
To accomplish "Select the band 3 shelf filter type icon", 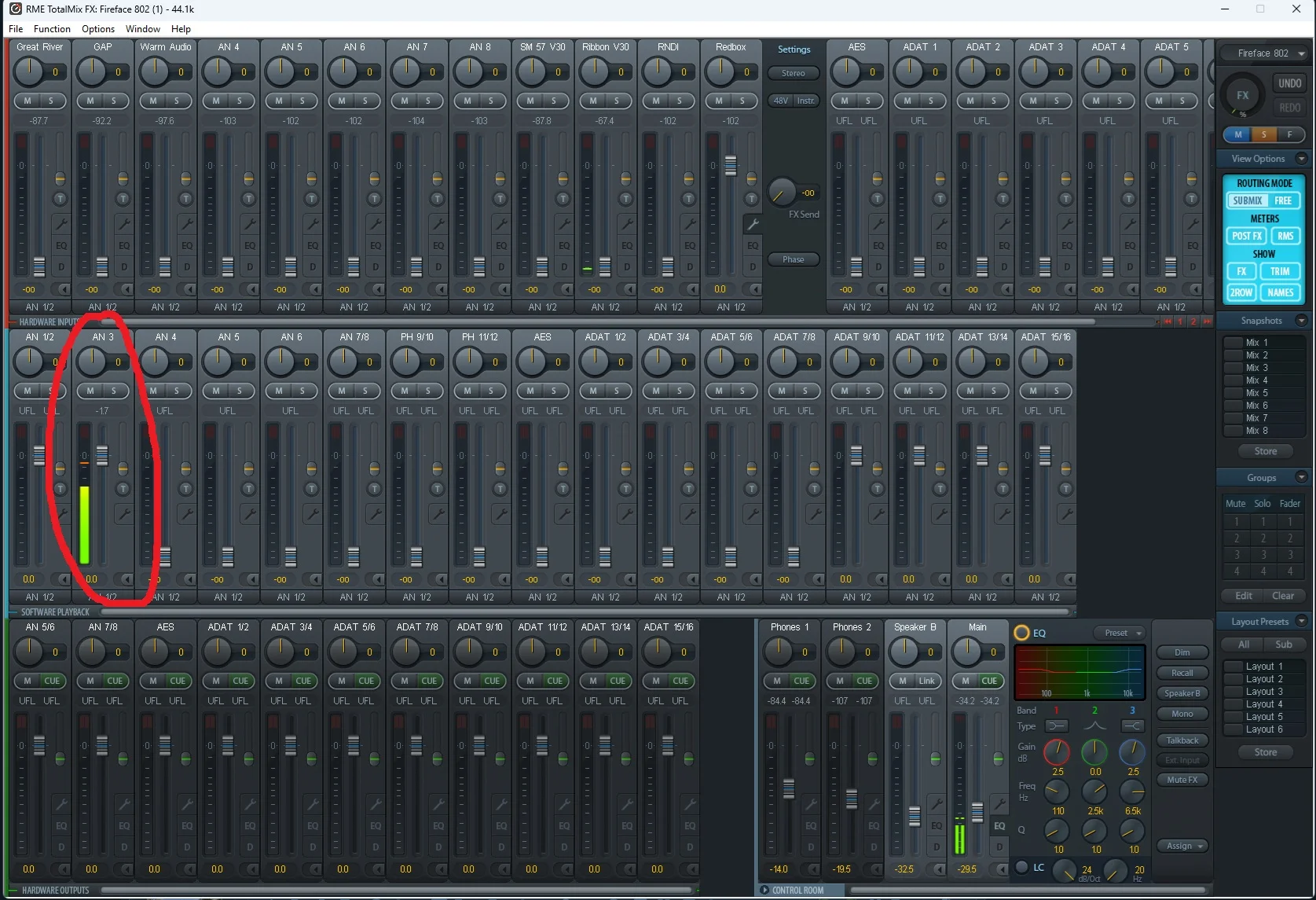I will click(1132, 726).
